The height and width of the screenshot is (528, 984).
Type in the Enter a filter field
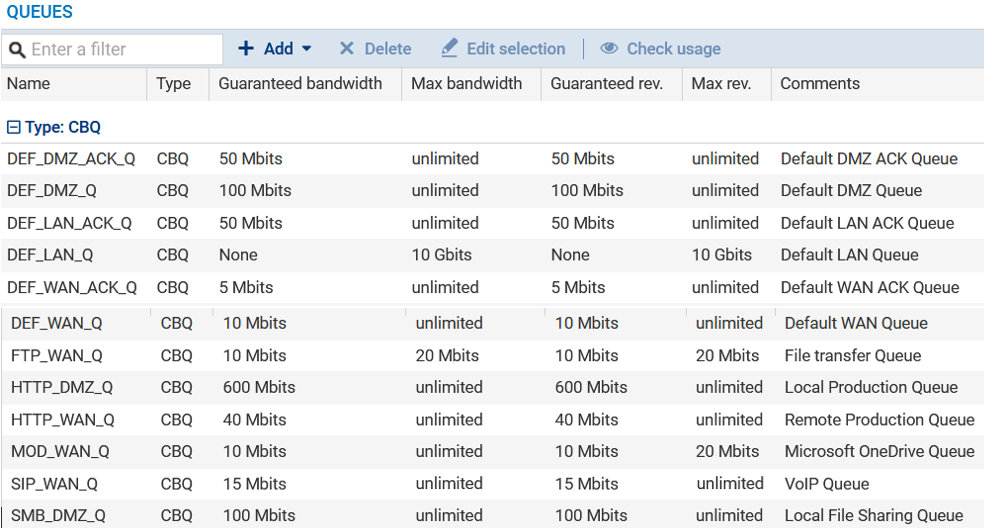[x=120, y=49]
